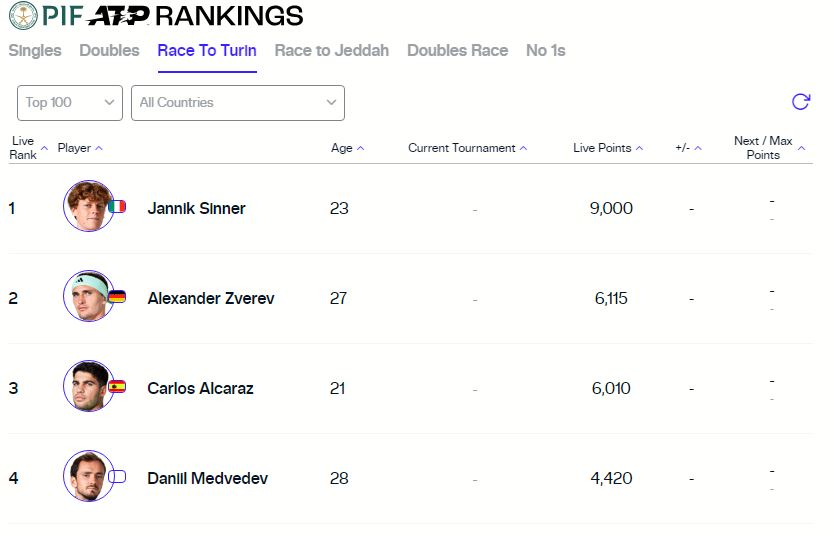Switch to the Singles tab
Screen dimensions: 833x536
coord(35,51)
